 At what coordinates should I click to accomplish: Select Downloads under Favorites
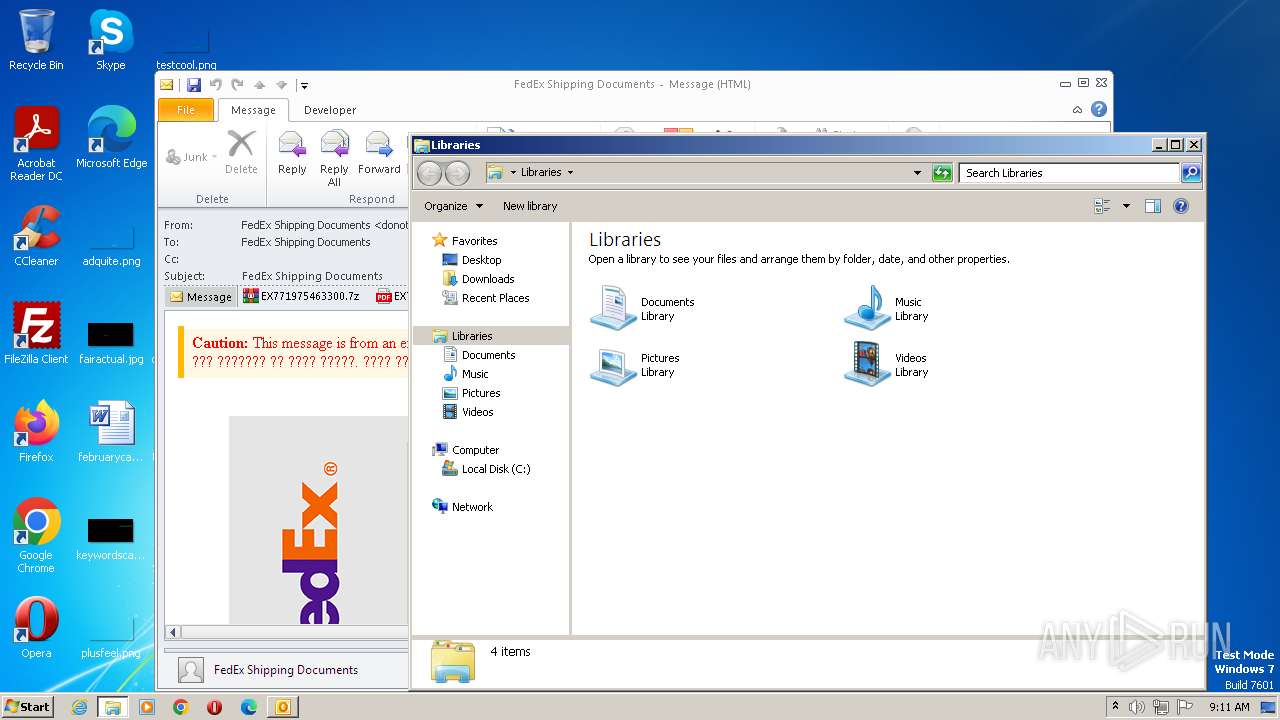[x=478, y=279]
